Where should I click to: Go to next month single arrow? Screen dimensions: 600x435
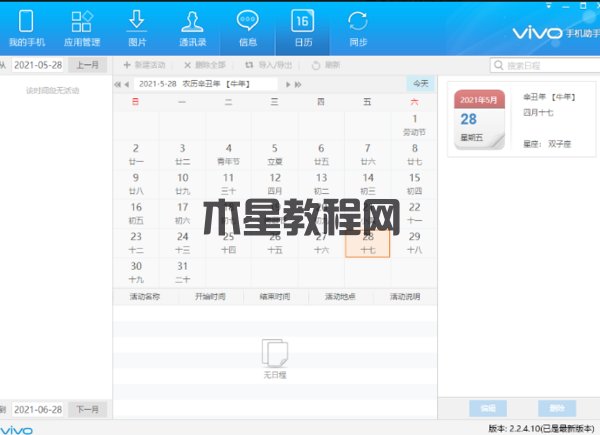[288, 85]
